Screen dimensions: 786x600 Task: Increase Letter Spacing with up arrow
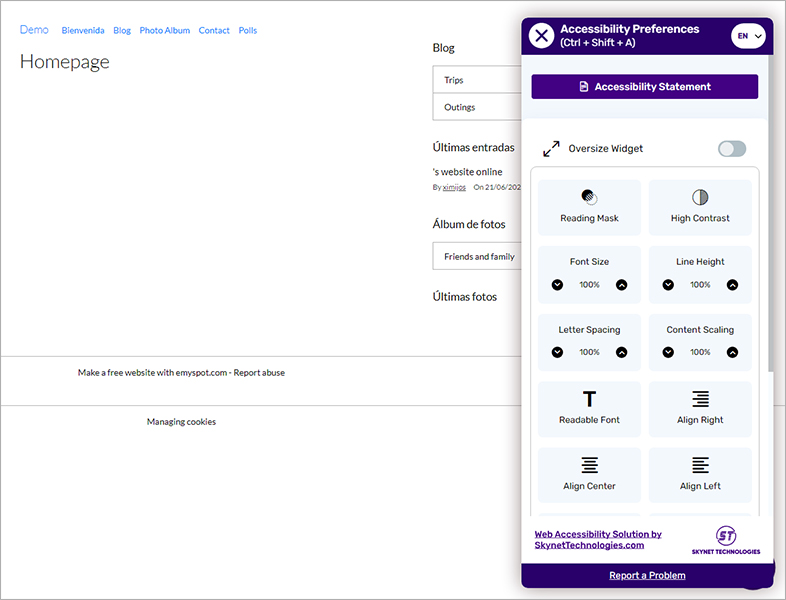pos(622,352)
